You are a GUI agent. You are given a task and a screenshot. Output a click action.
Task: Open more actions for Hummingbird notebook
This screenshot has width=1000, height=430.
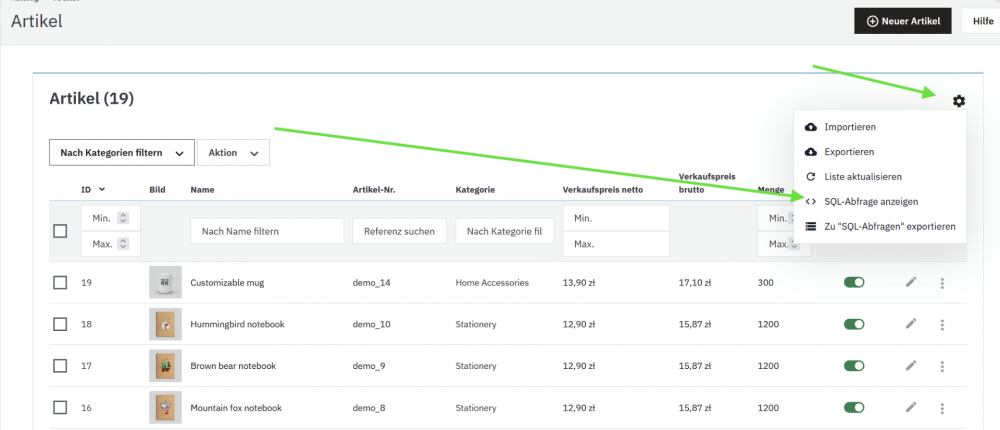coord(942,325)
